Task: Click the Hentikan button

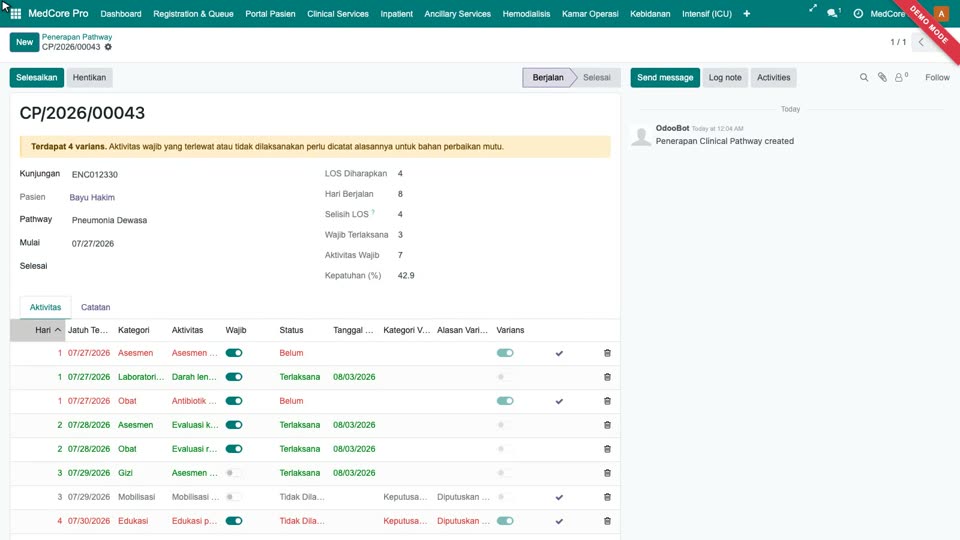Action: pos(89,78)
